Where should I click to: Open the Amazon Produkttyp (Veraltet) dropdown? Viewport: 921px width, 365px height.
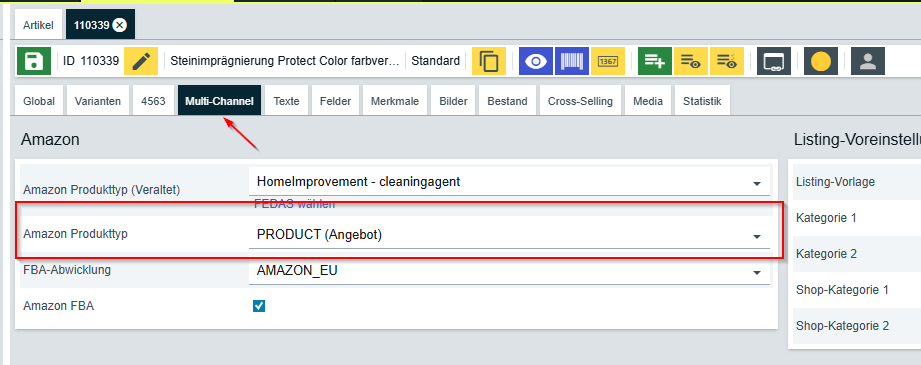click(509, 182)
